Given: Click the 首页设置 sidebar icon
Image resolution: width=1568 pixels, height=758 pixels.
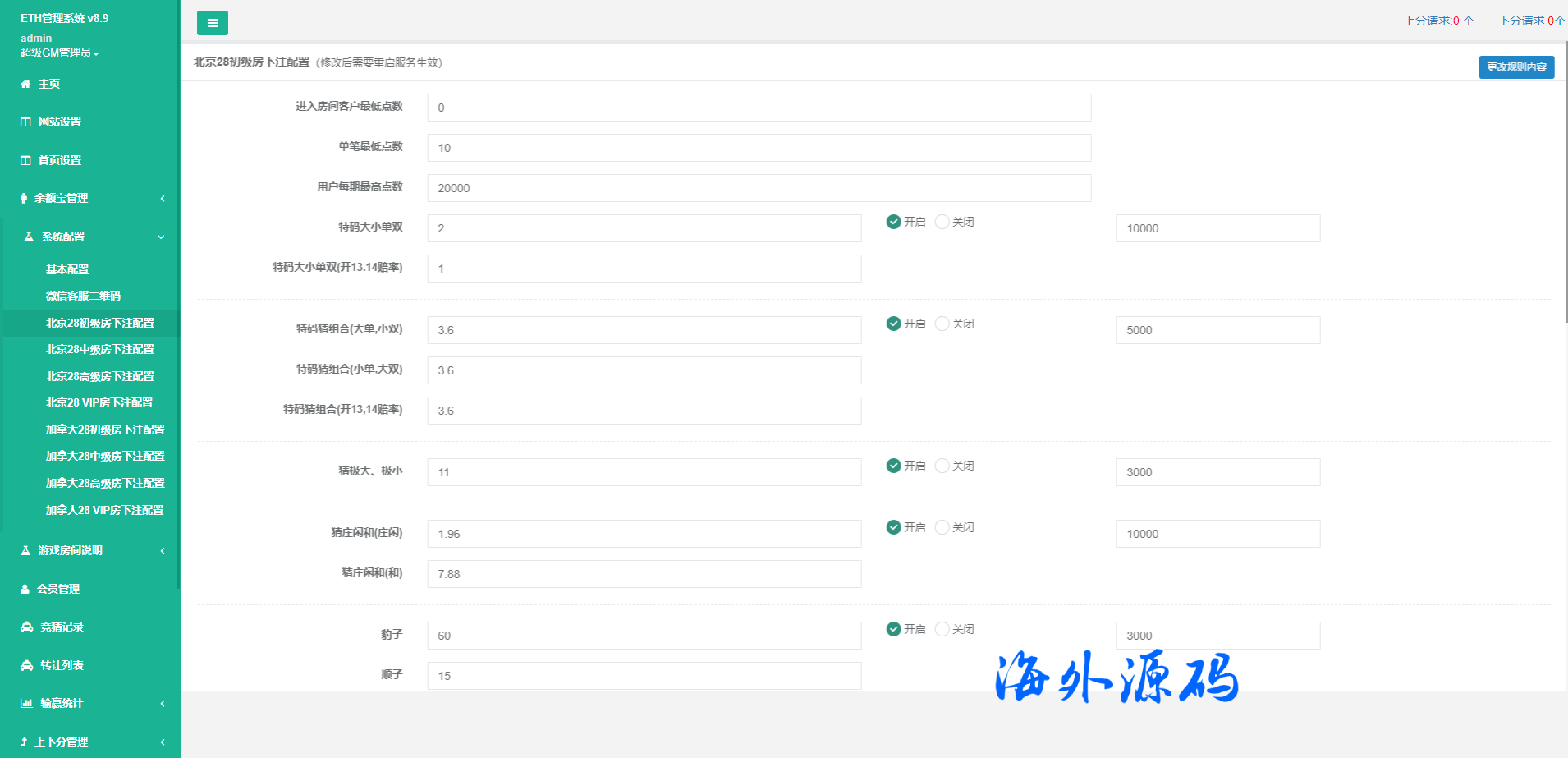Looking at the screenshot, I should tap(25, 160).
